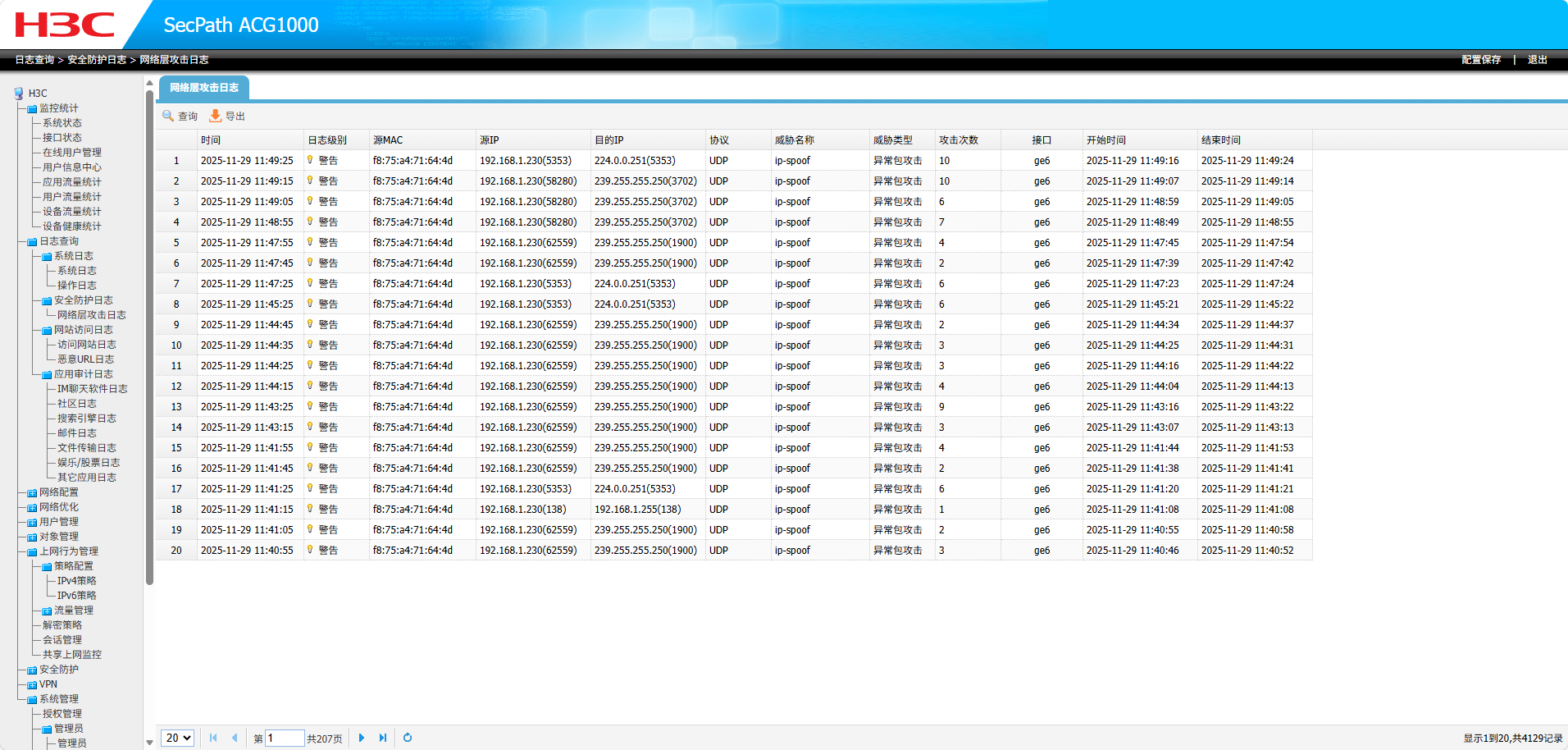Screen dimensions: 1568x750
Task: Click 安全防护日志 in the breadcrumb
Action: pyautogui.click(x=97, y=60)
